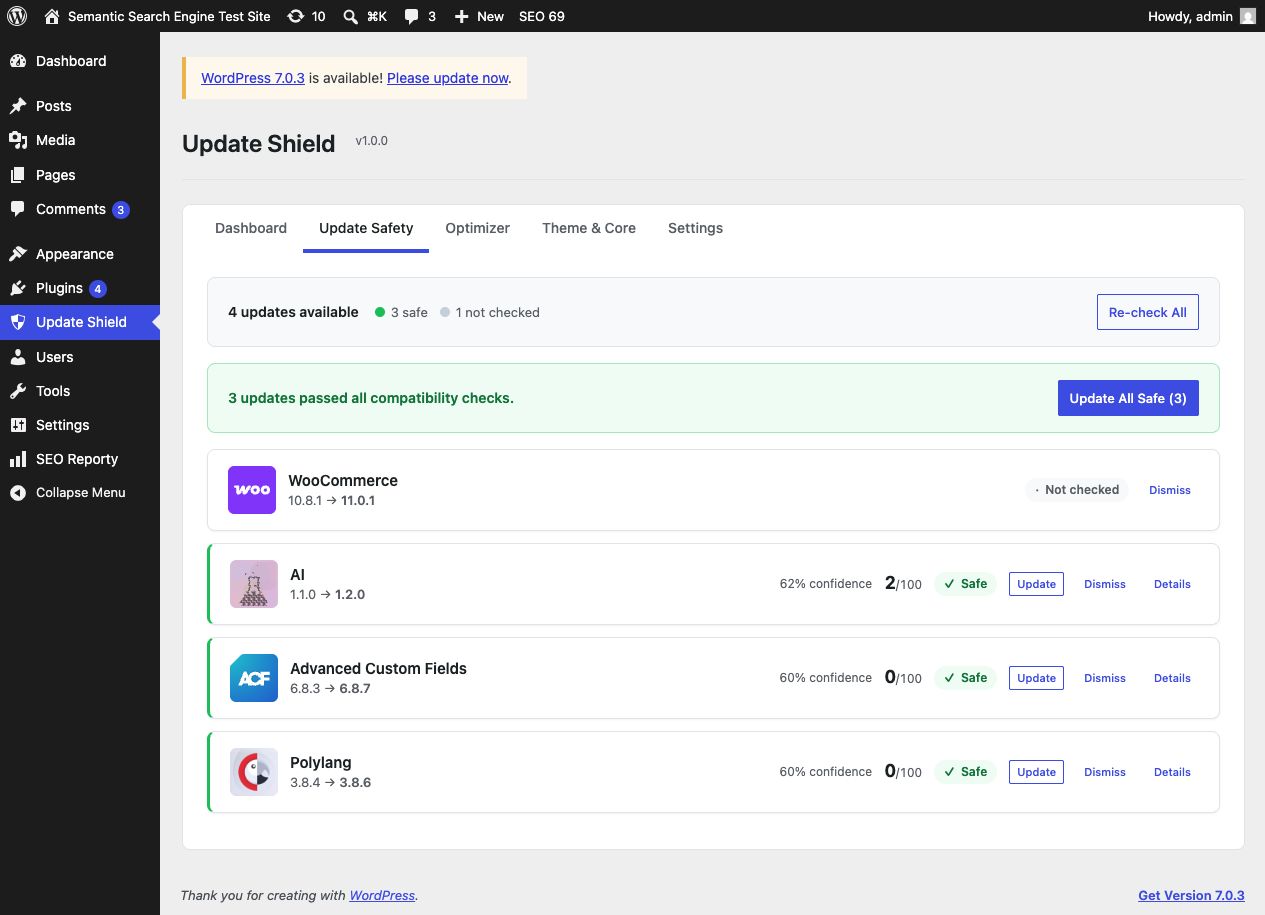1265x915 pixels.
Task: Click the SEO Reporty bar chart icon
Action: (x=18, y=459)
